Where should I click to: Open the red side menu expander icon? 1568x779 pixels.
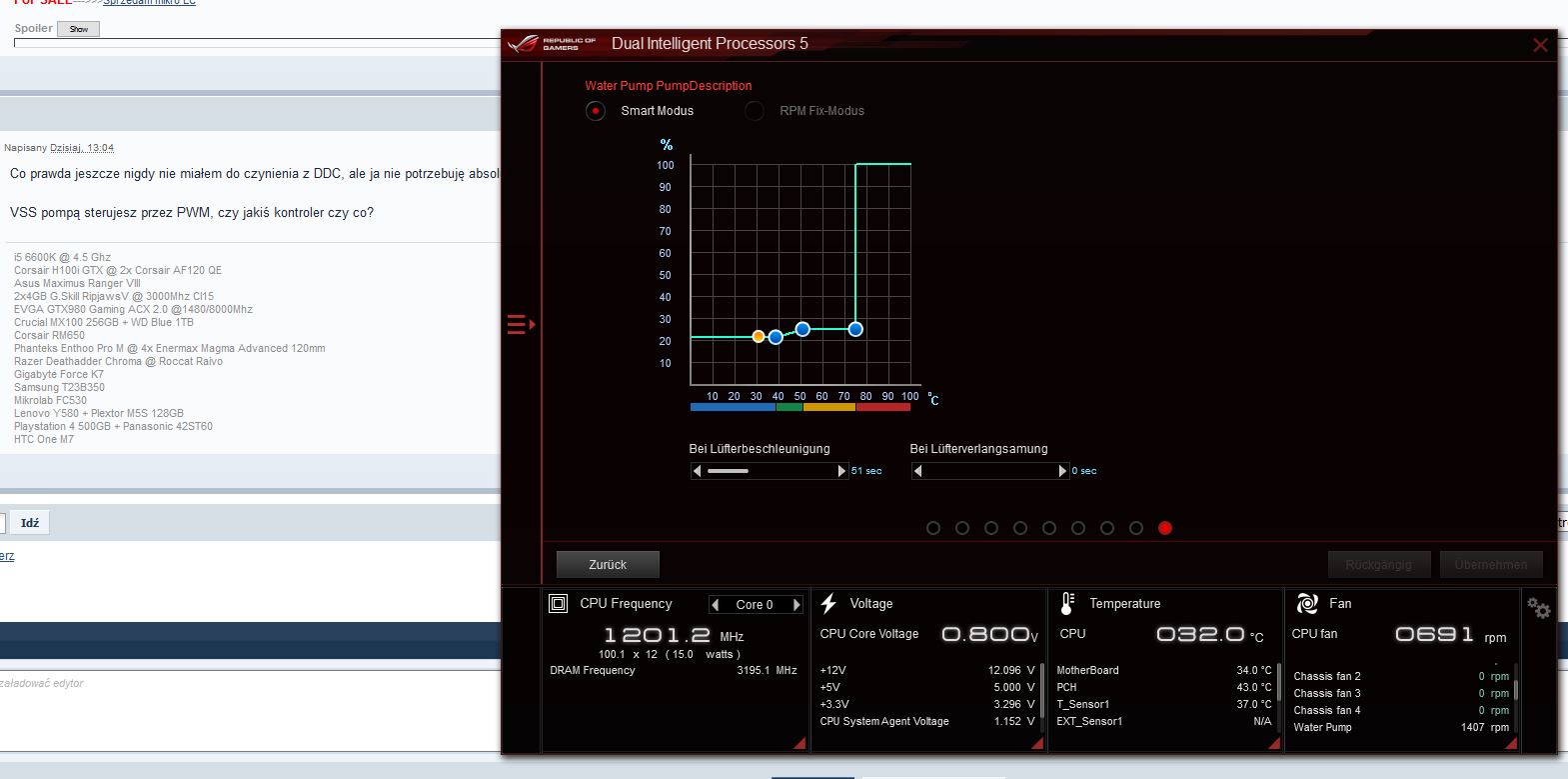click(521, 325)
